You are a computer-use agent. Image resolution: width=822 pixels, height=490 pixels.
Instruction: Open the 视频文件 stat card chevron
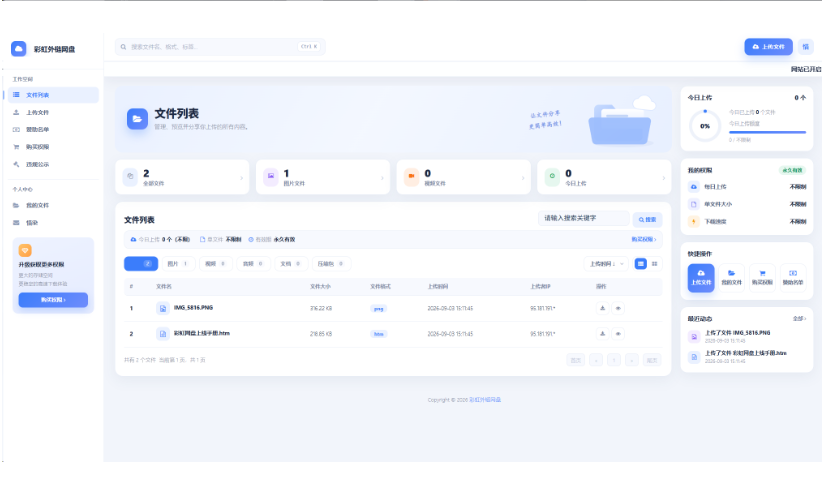pyautogui.click(x=523, y=178)
